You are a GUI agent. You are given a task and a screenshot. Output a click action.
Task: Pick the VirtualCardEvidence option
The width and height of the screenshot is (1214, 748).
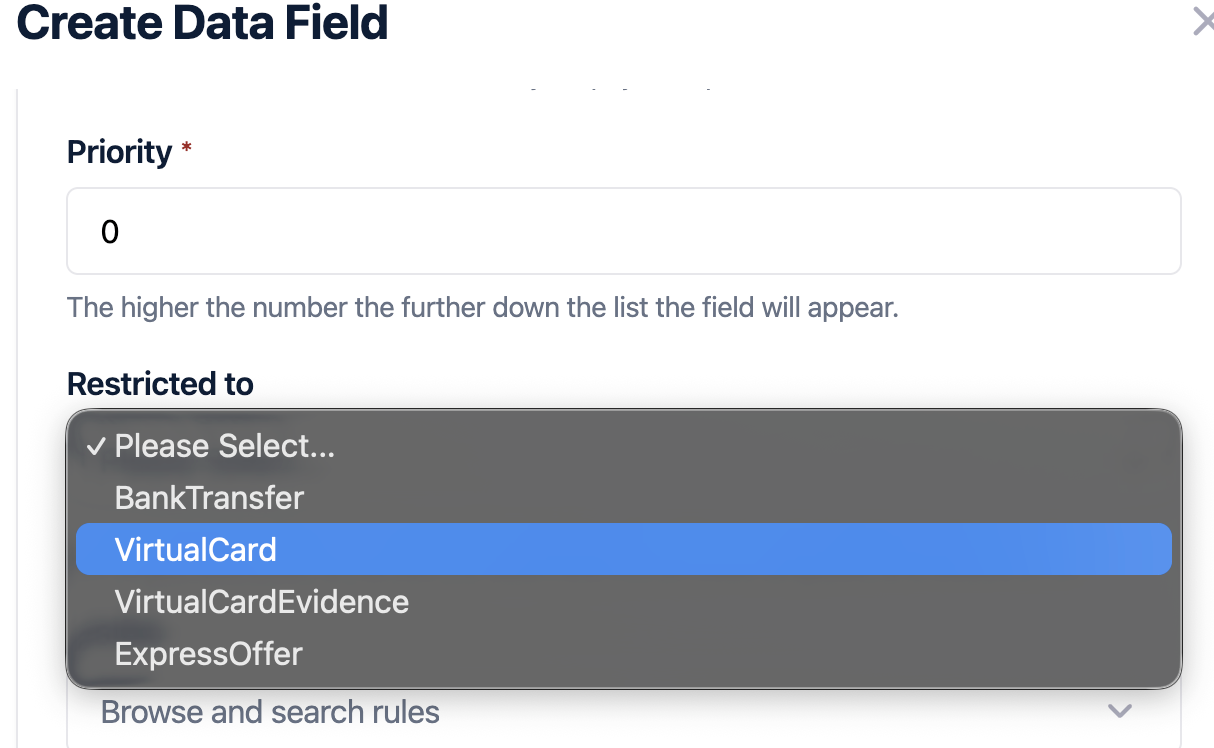pyautogui.click(x=261, y=601)
